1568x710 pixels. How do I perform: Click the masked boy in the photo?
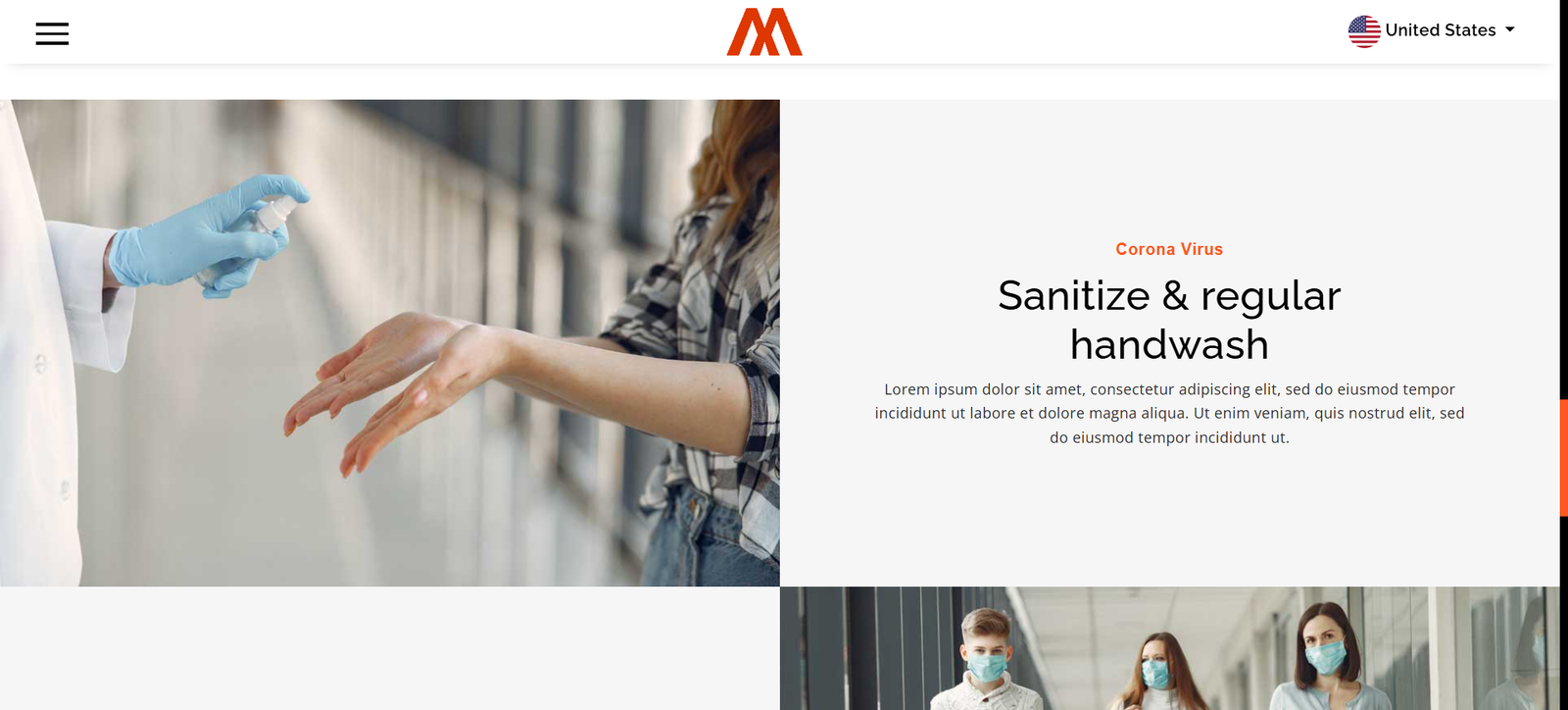988,659
